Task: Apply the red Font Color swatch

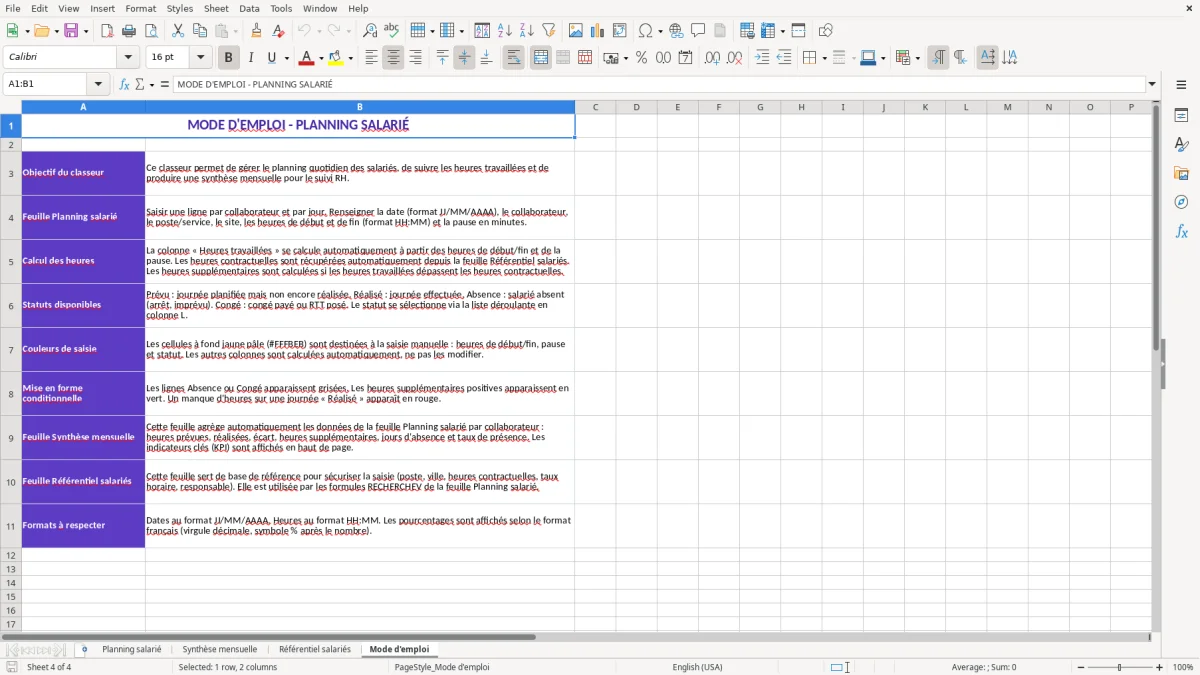Action: [307, 58]
